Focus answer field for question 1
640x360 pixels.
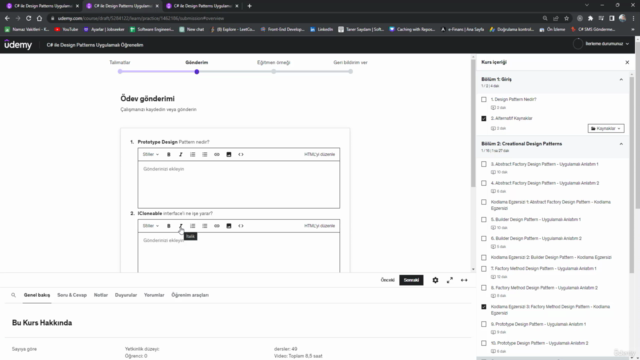239,185
